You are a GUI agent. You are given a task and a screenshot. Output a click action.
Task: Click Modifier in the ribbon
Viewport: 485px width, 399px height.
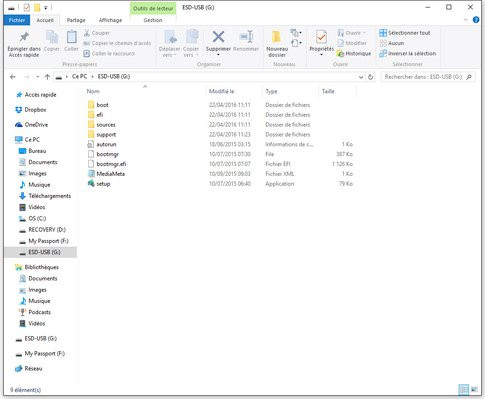(x=352, y=43)
